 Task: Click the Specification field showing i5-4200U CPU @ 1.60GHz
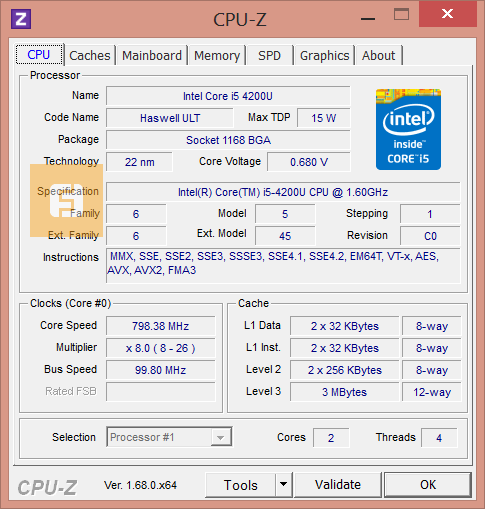click(x=283, y=192)
